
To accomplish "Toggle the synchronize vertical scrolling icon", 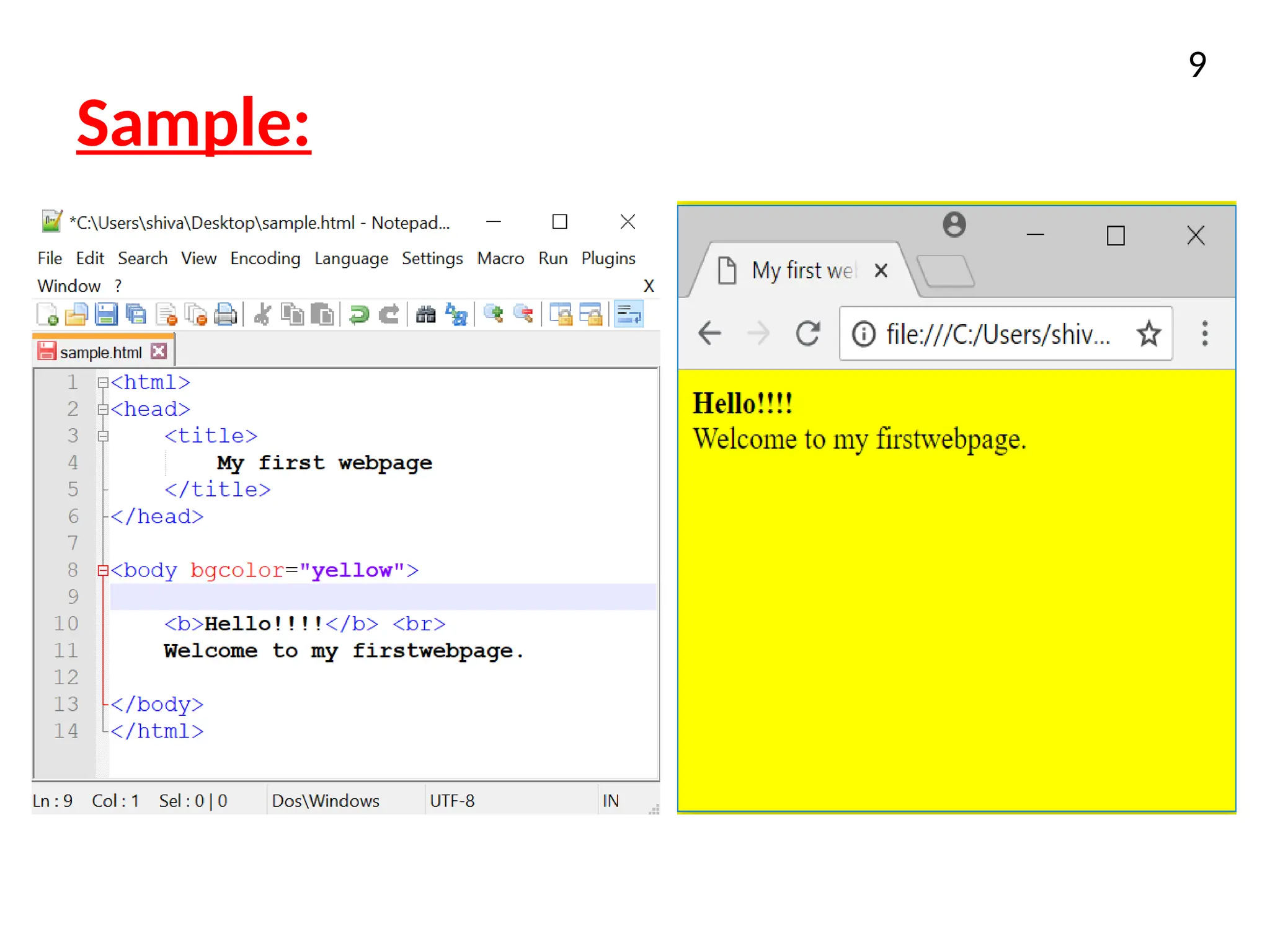I will coord(561,315).
